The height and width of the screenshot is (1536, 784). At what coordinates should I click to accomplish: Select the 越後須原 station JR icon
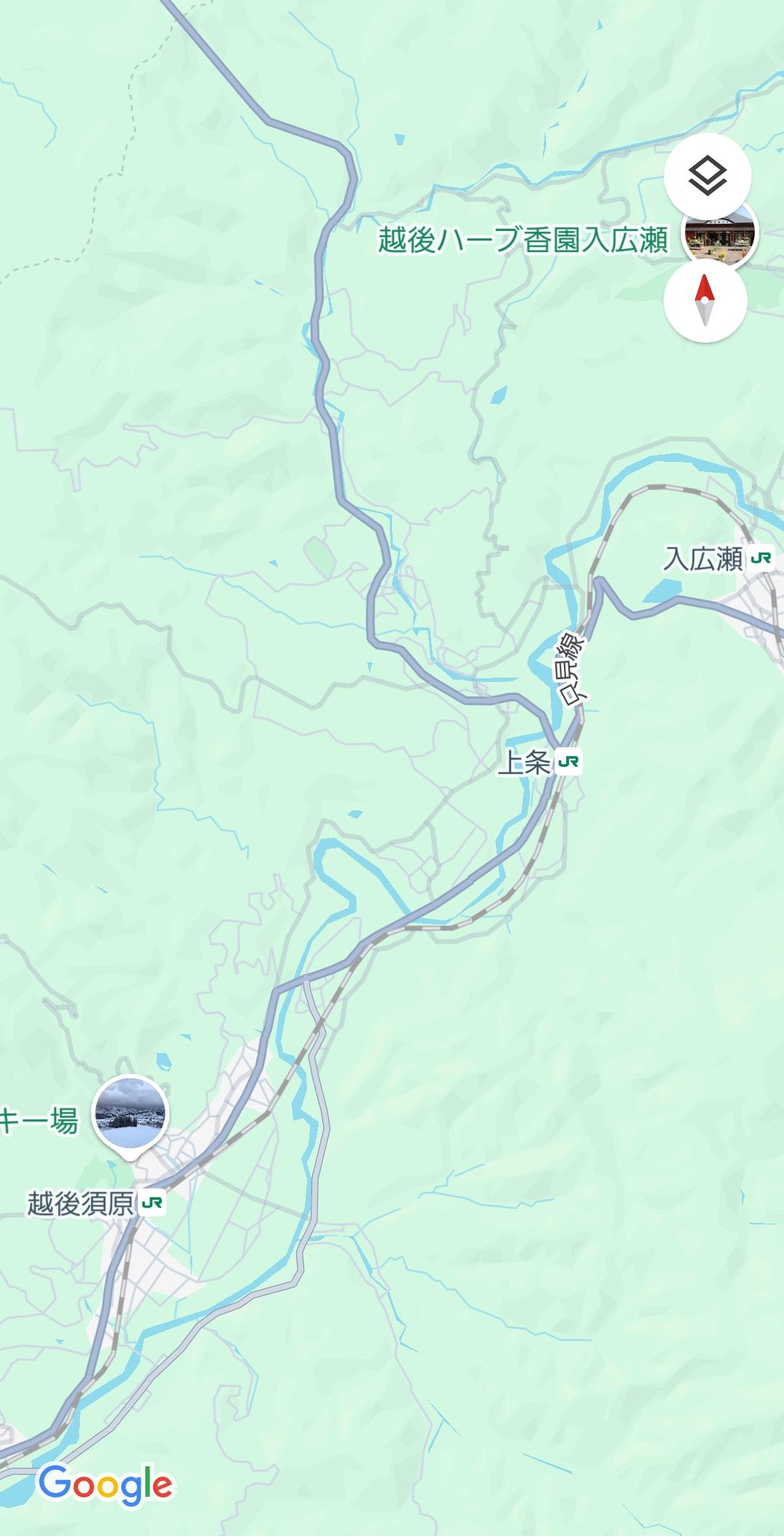pyautogui.click(x=152, y=1203)
